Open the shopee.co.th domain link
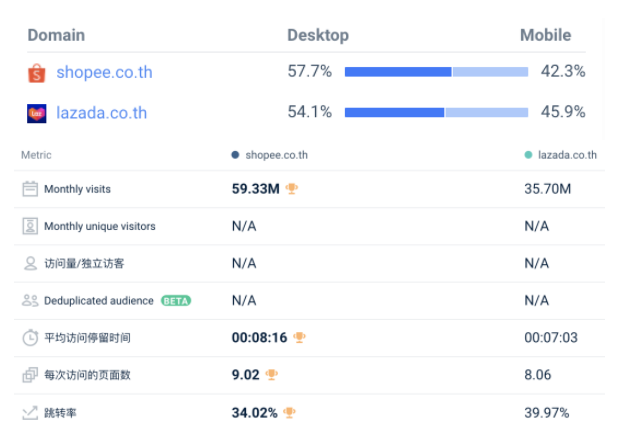This screenshot has height=446, width=628. 104,73
